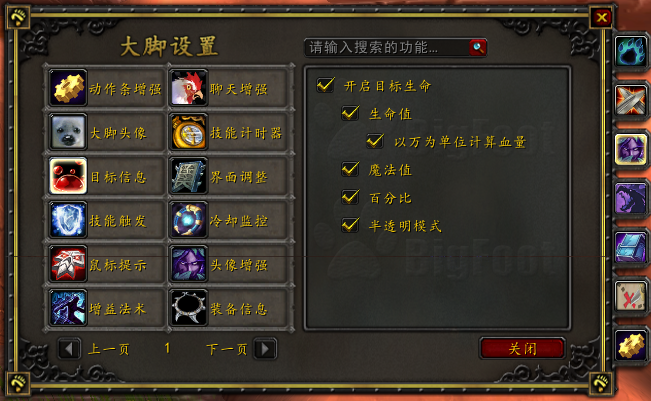Select the 装备信息 necklace icon
Image resolution: width=651 pixels, height=401 pixels.
pyautogui.click(x=188, y=308)
